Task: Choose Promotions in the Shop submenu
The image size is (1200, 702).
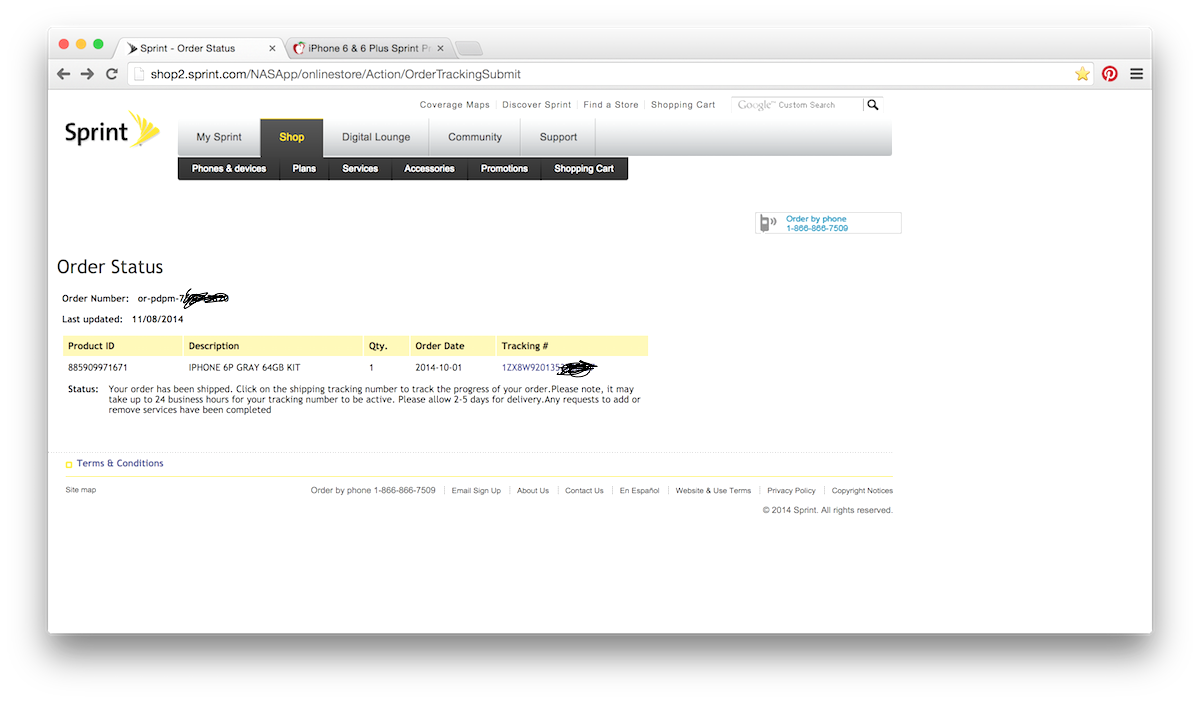Action: pos(504,169)
